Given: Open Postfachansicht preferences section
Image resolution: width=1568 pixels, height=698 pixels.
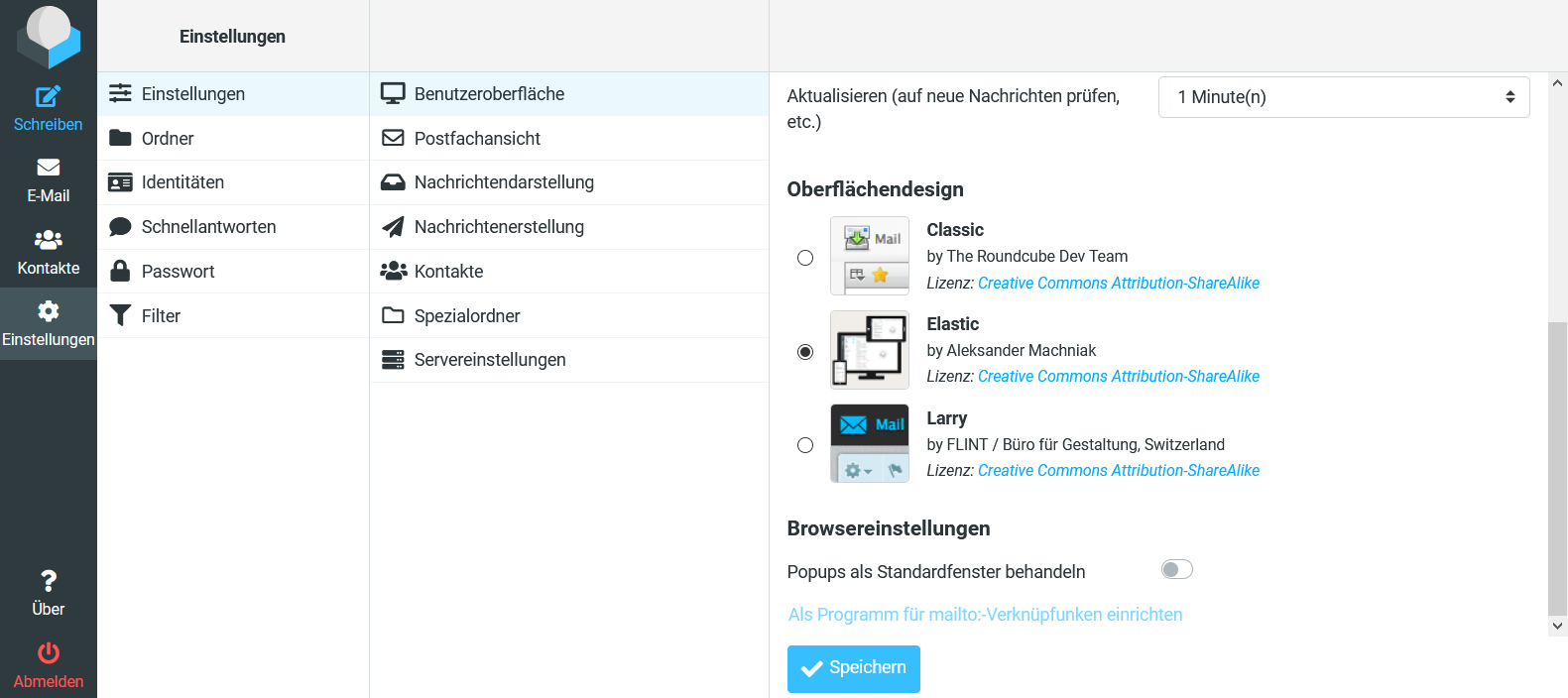Looking at the screenshot, I should click(477, 138).
